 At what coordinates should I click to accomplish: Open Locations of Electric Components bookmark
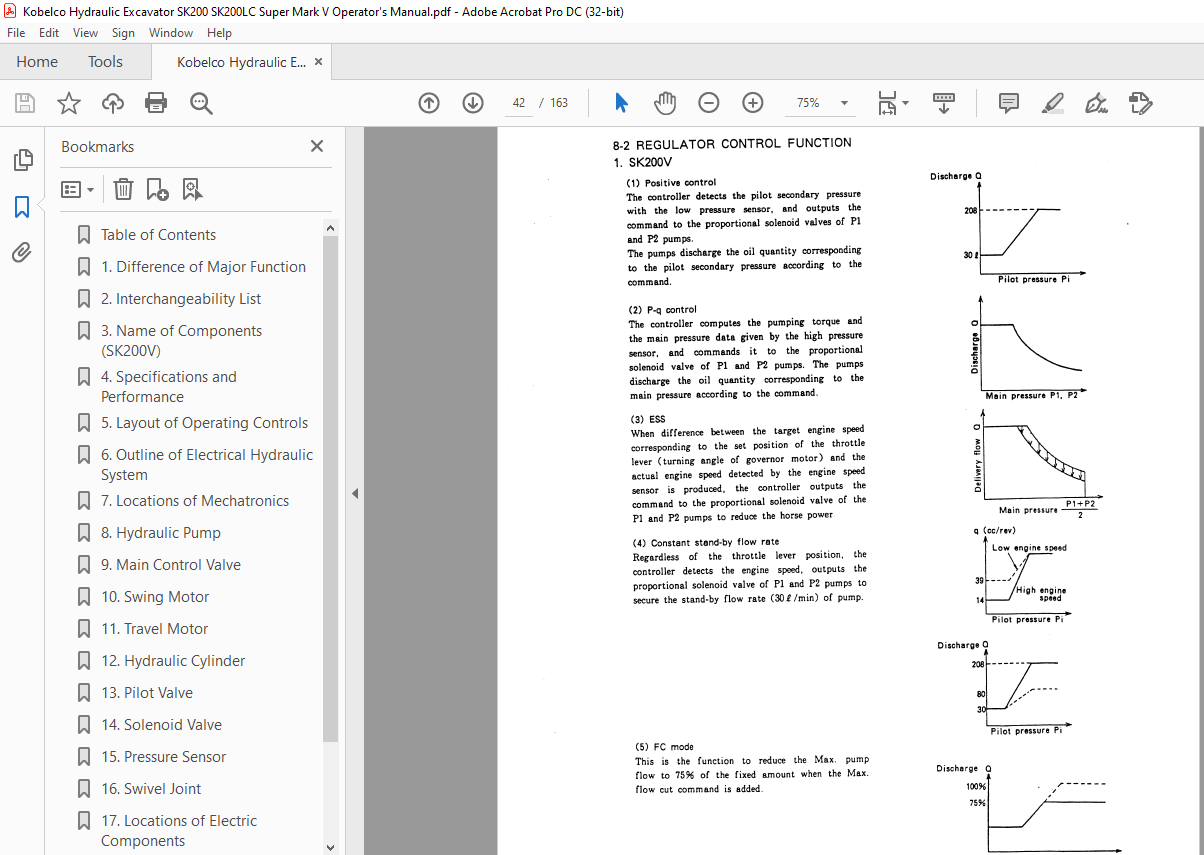coord(179,831)
